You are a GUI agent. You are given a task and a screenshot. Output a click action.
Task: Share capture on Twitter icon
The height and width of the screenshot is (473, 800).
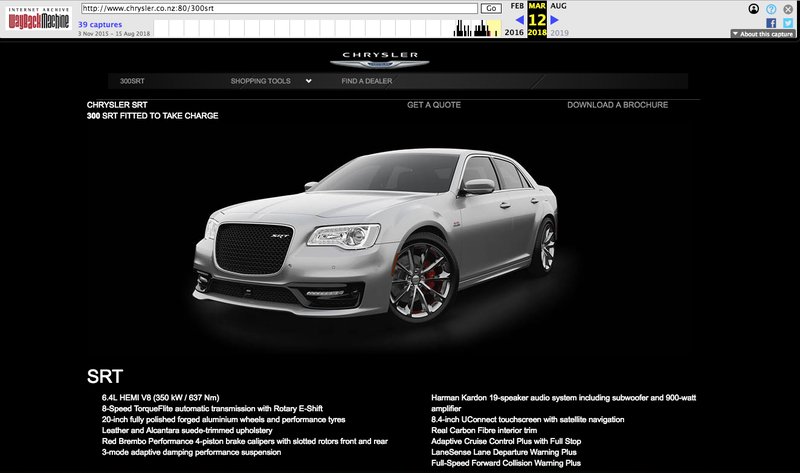[x=788, y=23]
